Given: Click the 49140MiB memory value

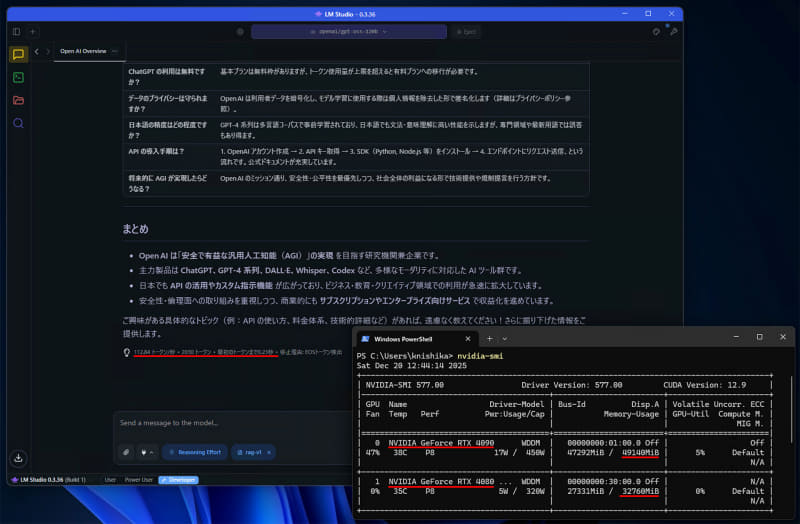Looking at the screenshot, I should click(640, 453).
